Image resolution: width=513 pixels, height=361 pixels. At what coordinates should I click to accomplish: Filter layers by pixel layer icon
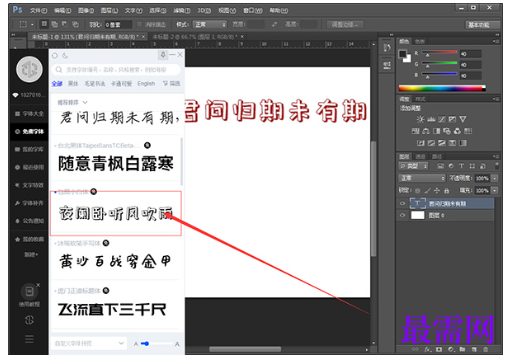coord(441,166)
